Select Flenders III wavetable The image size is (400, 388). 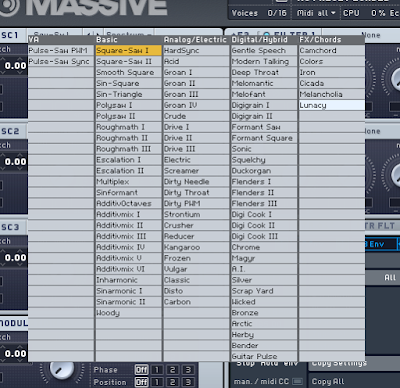(264, 203)
